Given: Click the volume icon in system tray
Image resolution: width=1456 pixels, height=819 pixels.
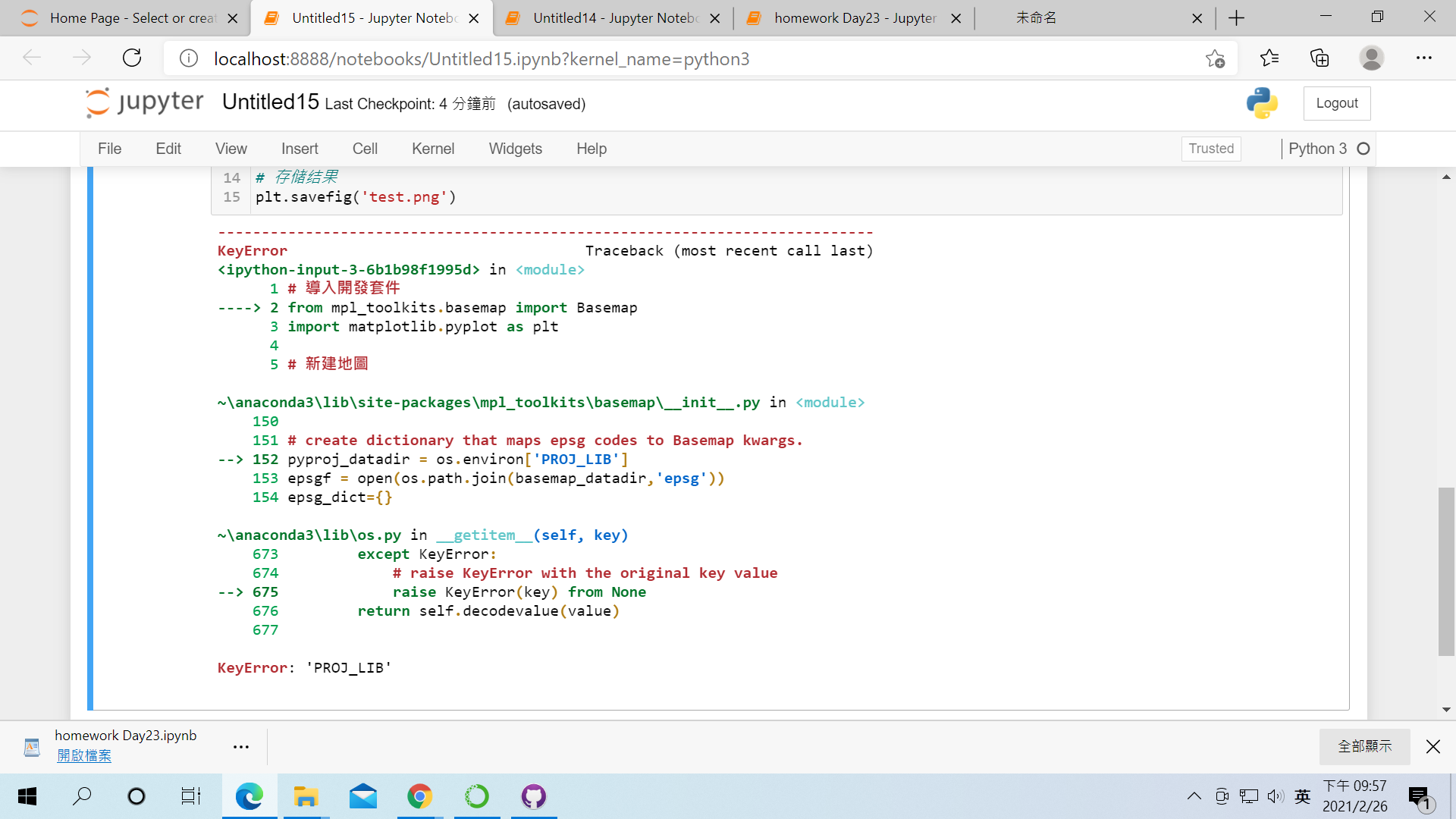Looking at the screenshot, I should pos(1276,796).
